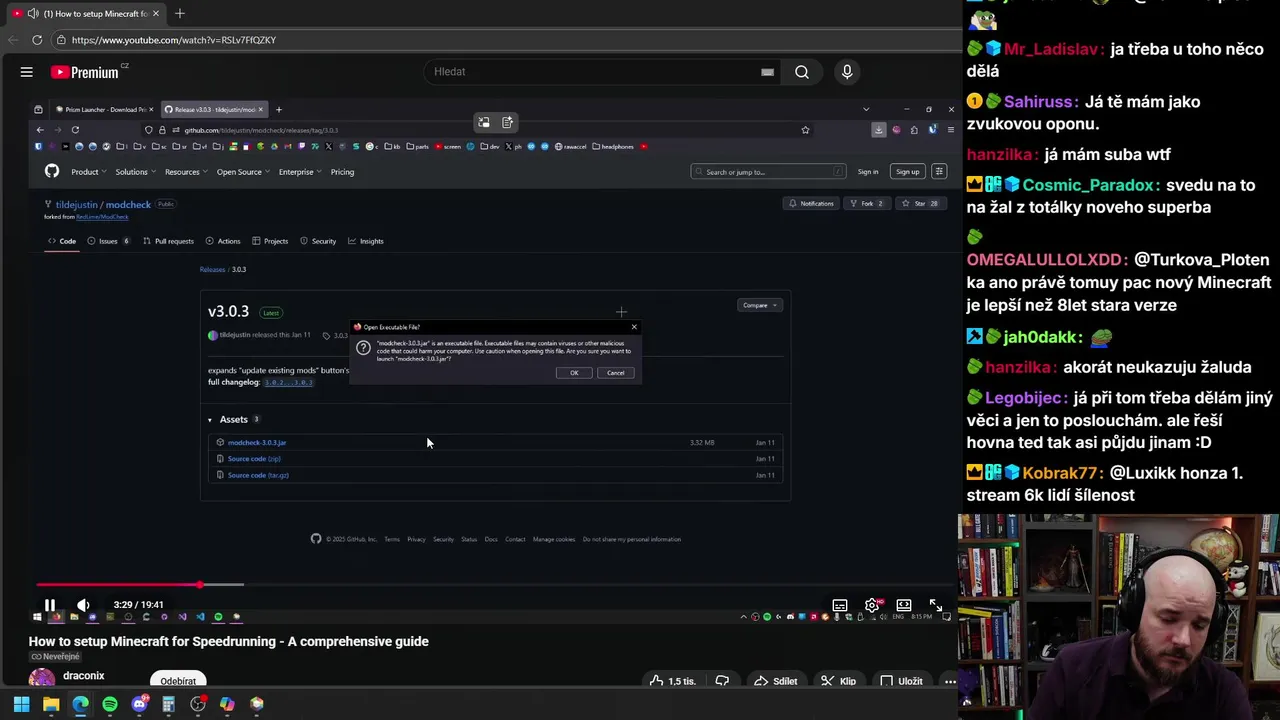
Task: Open repository Notifications button
Action: [x=811, y=203]
